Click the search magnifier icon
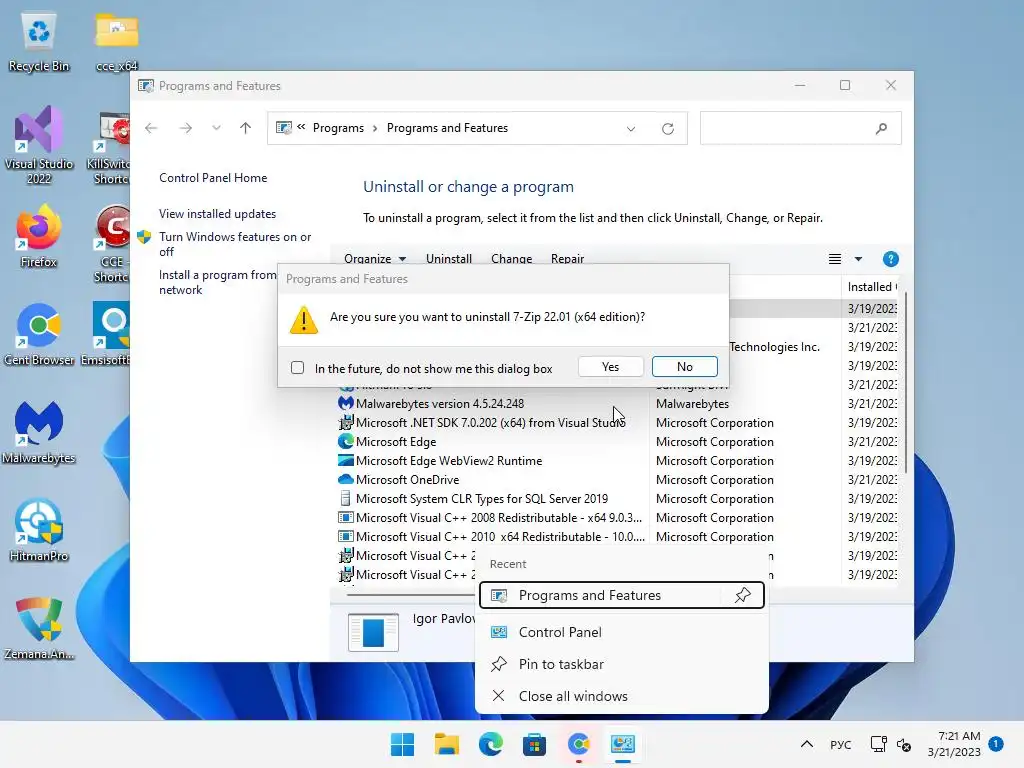 coord(882,129)
